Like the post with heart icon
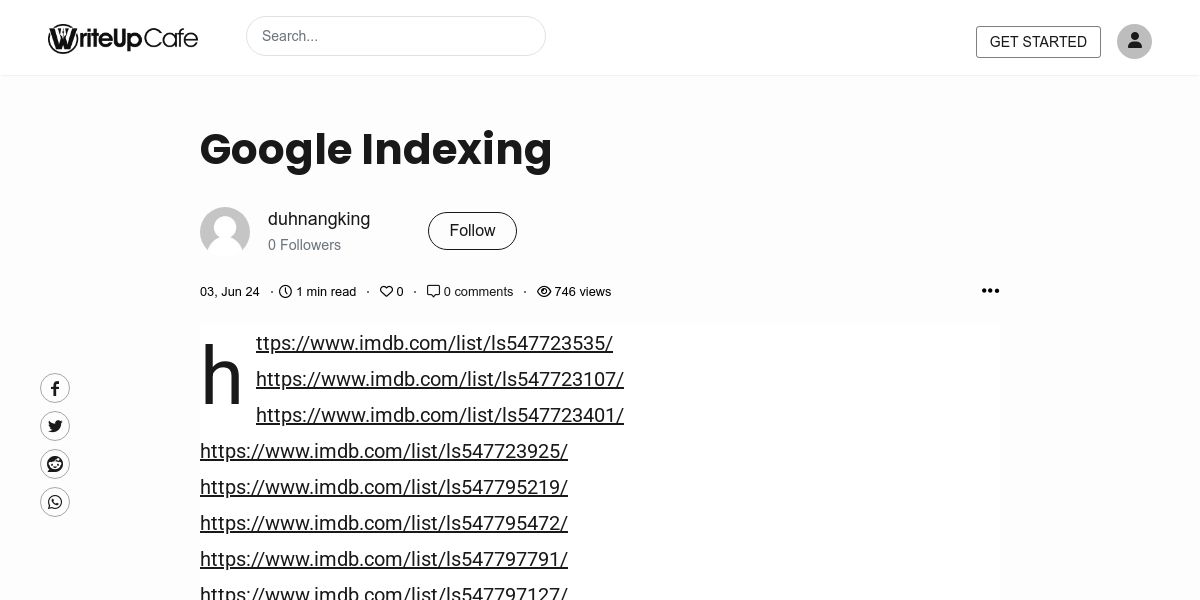1200x600 pixels. click(x=386, y=292)
